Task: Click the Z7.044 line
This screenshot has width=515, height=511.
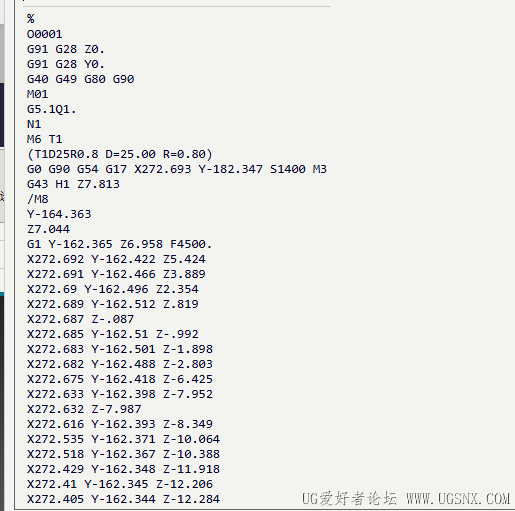Action: click(x=48, y=229)
